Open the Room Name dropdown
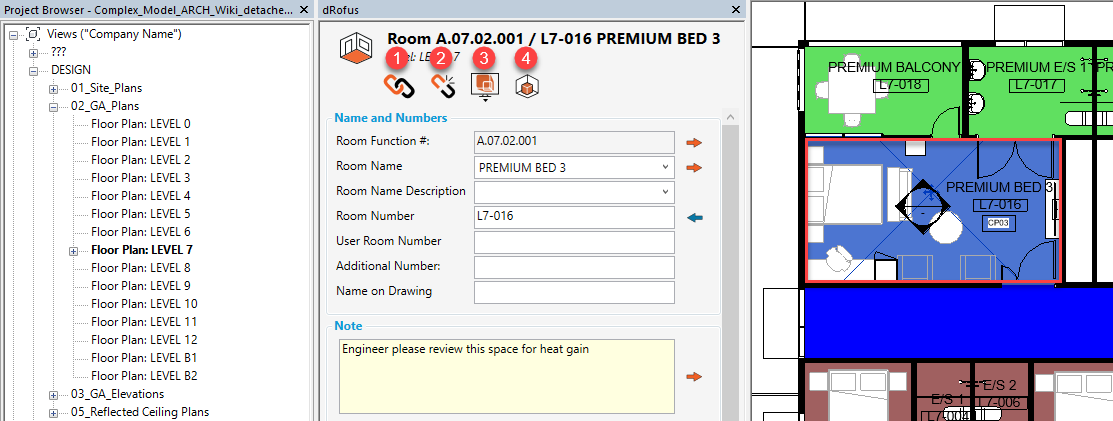Screen dimensions: 1113x421 665,168
